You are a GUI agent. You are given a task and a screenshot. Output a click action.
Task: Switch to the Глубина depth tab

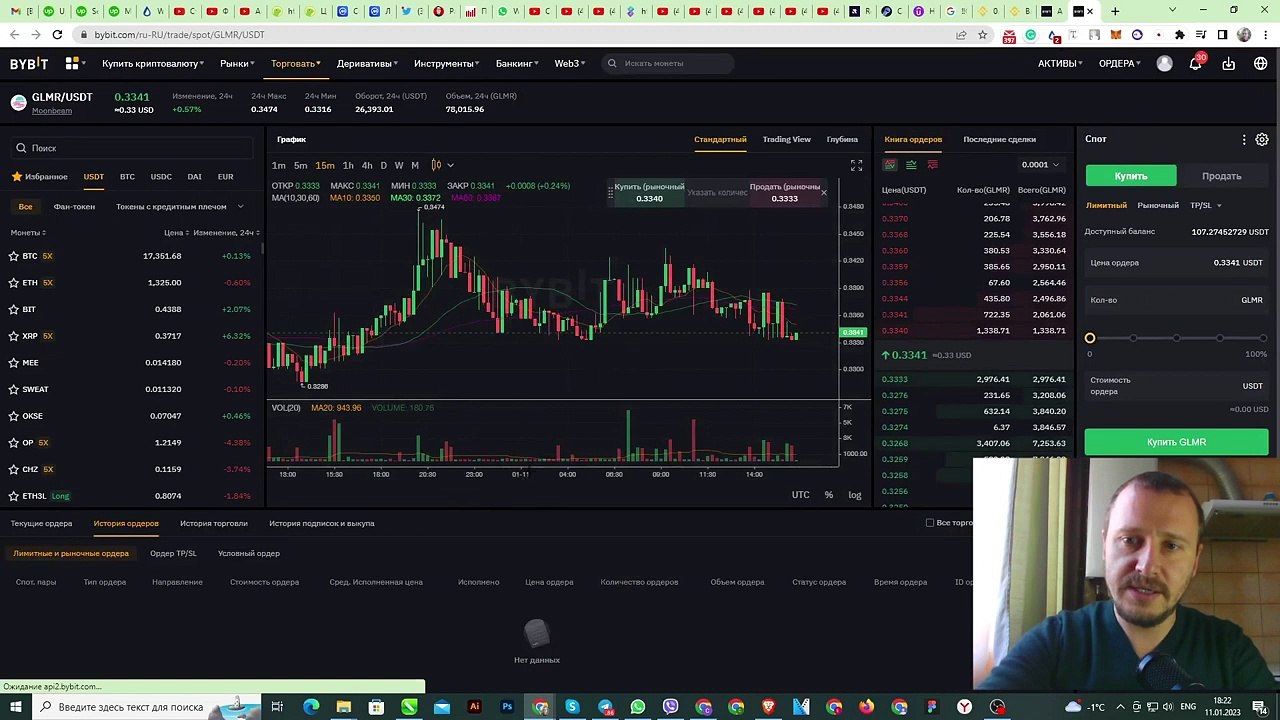pyautogui.click(x=842, y=139)
